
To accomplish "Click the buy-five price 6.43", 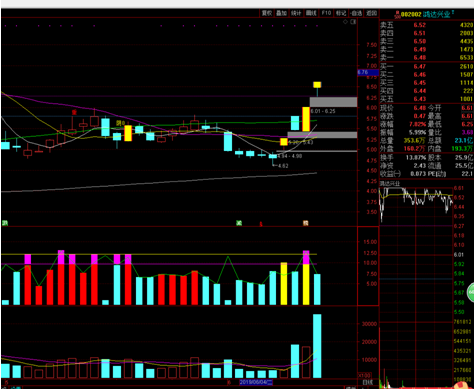I will [x=420, y=99].
